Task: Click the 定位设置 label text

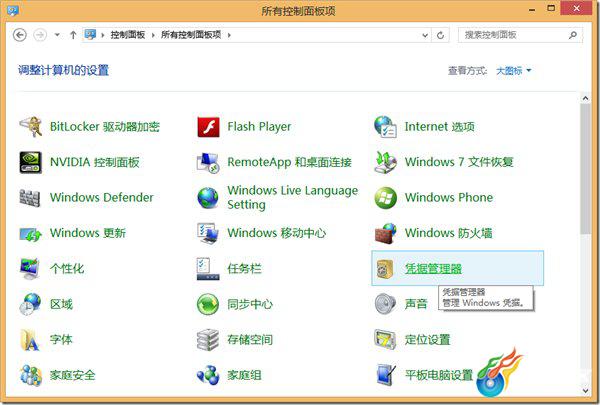Action: [x=427, y=340]
